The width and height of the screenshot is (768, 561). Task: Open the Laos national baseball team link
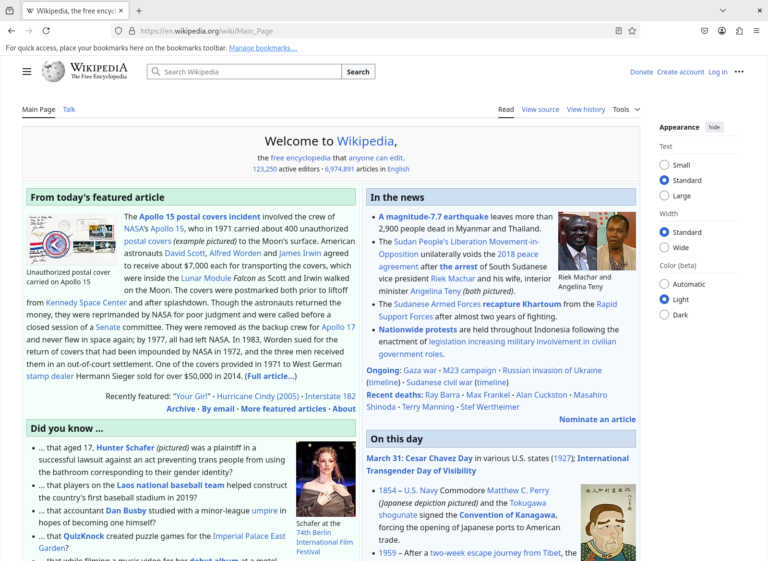tap(170, 485)
